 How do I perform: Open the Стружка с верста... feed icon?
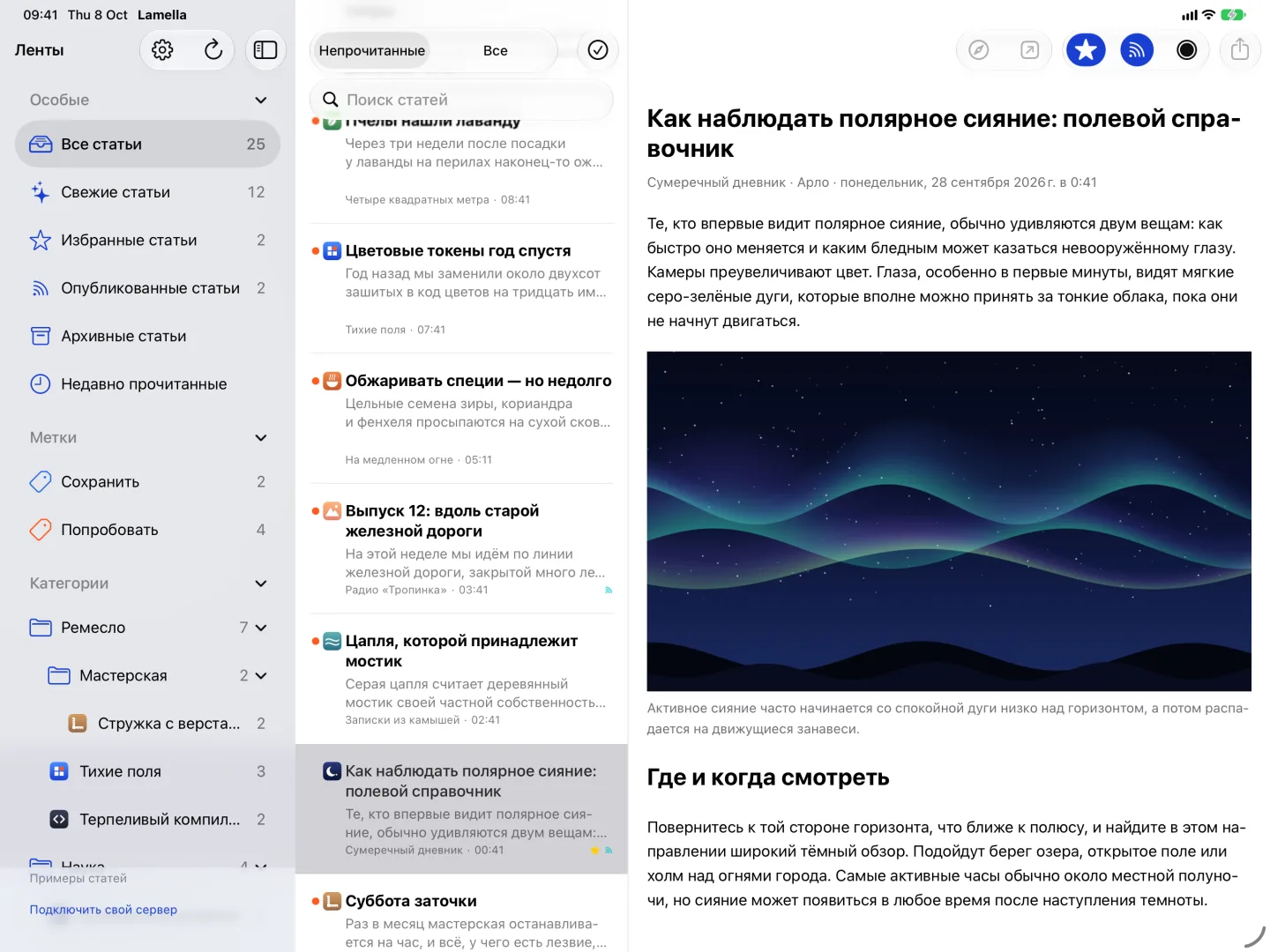pos(78,724)
